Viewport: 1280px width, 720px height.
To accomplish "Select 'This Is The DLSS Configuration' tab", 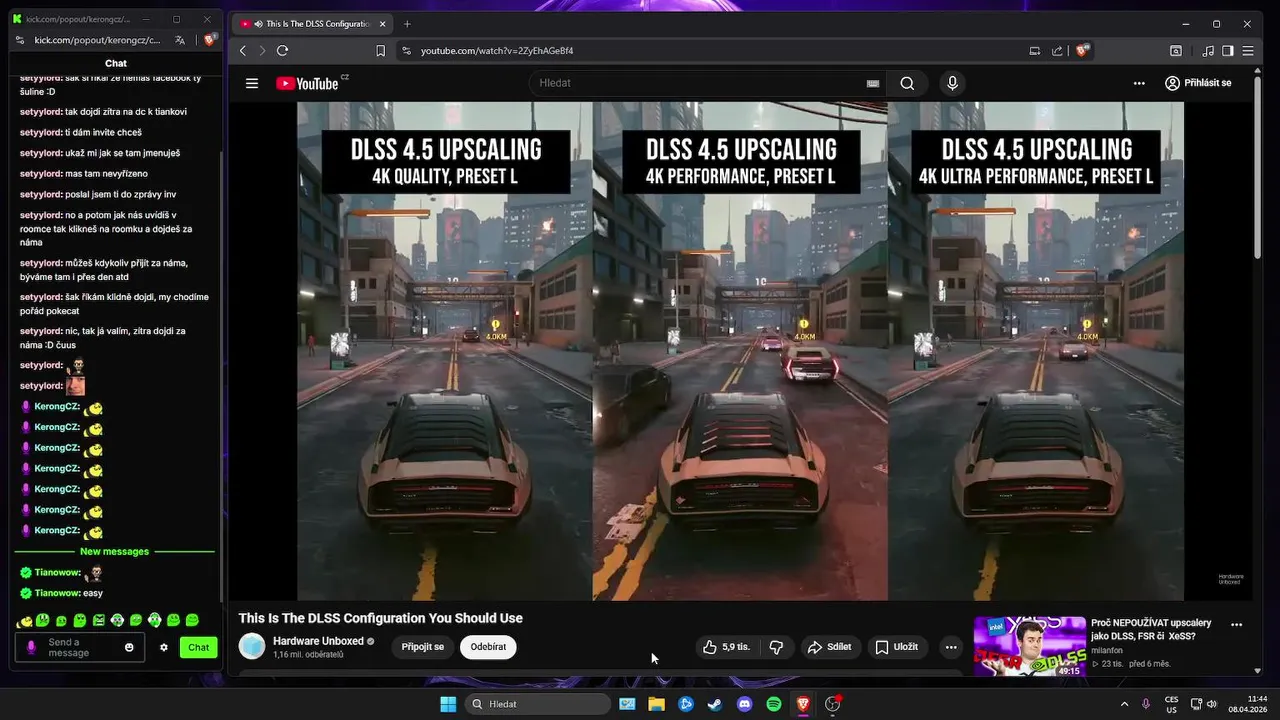I will pyautogui.click(x=312, y=23).
